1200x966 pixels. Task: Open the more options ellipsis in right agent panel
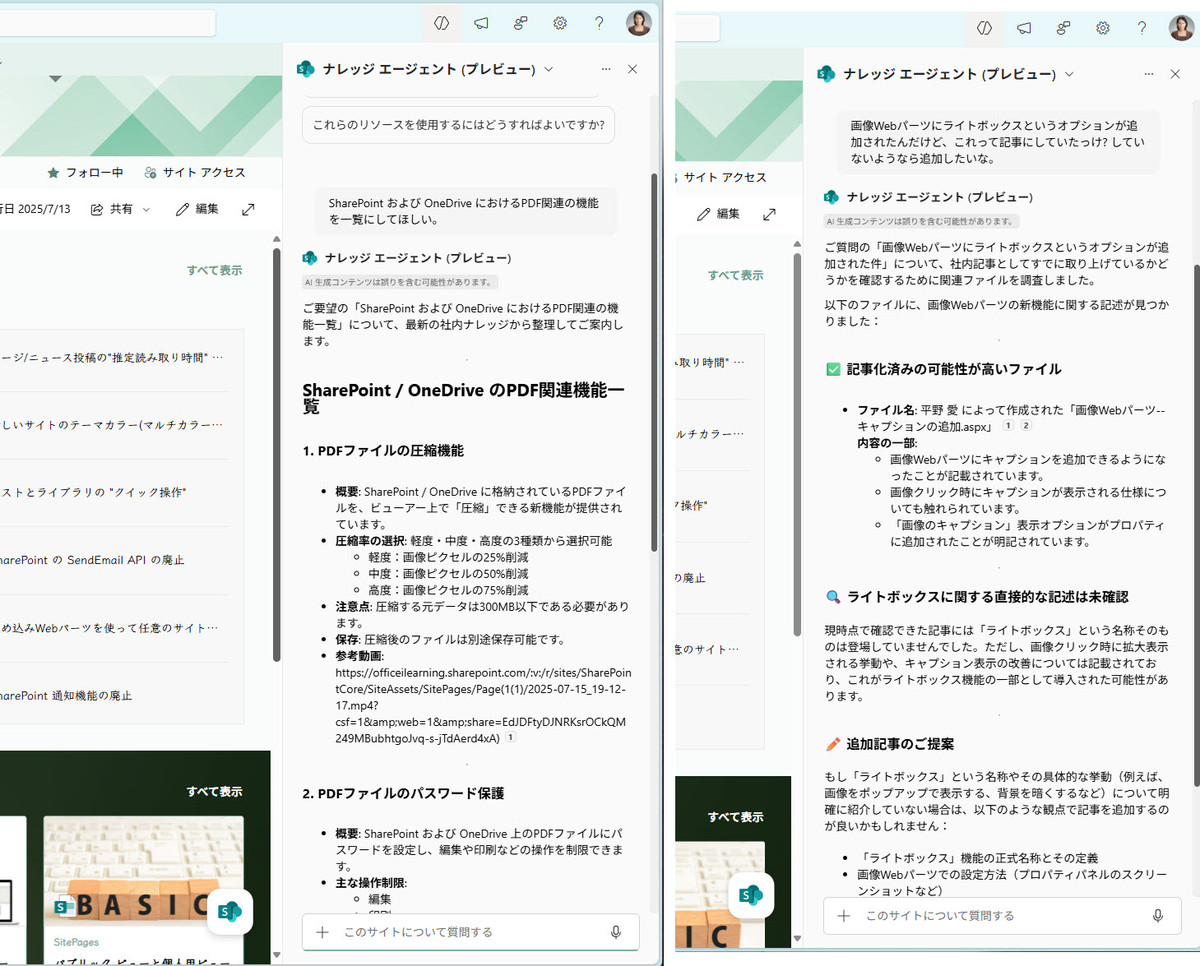[x=1149, y=74]
